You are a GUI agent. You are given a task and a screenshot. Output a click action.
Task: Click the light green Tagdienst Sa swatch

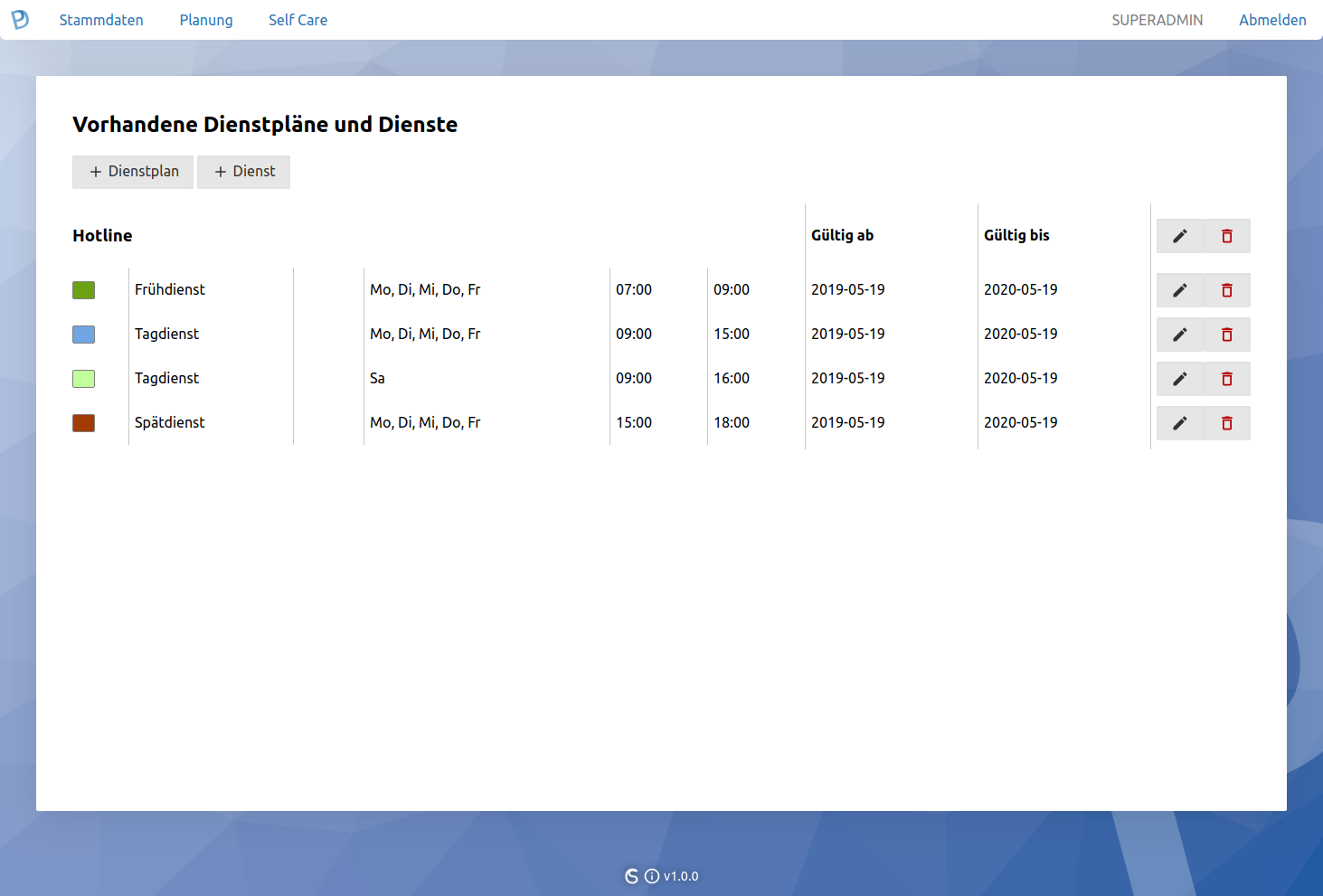pos(83,379)
